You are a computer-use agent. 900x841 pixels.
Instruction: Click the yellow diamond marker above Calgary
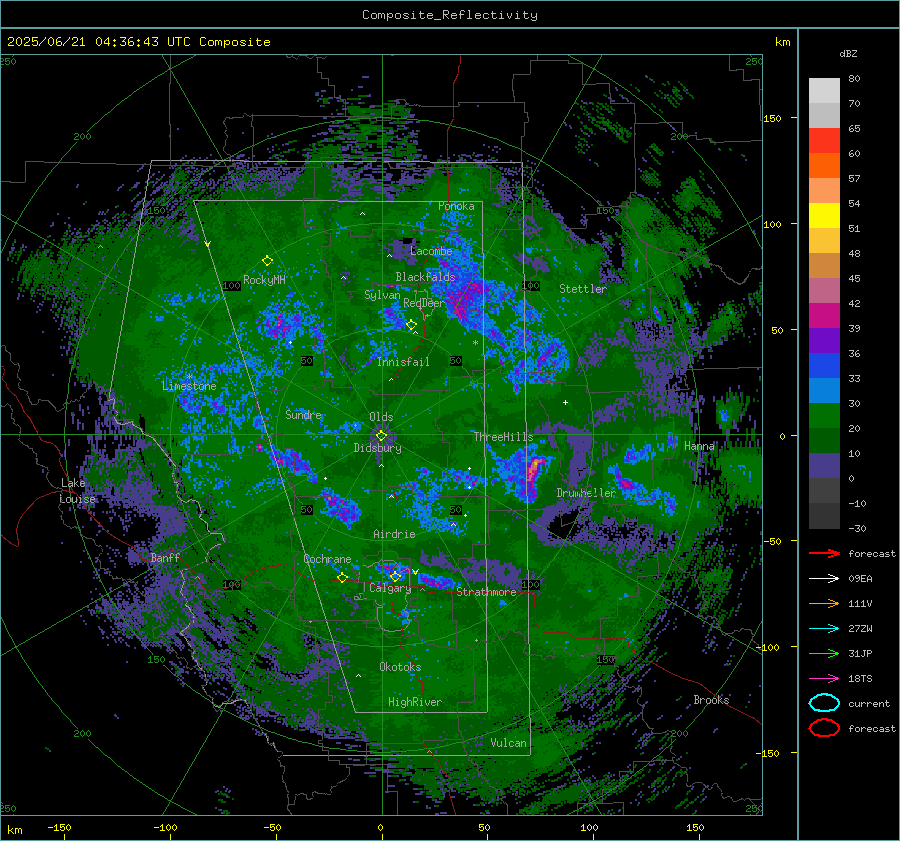pos(395,576)
